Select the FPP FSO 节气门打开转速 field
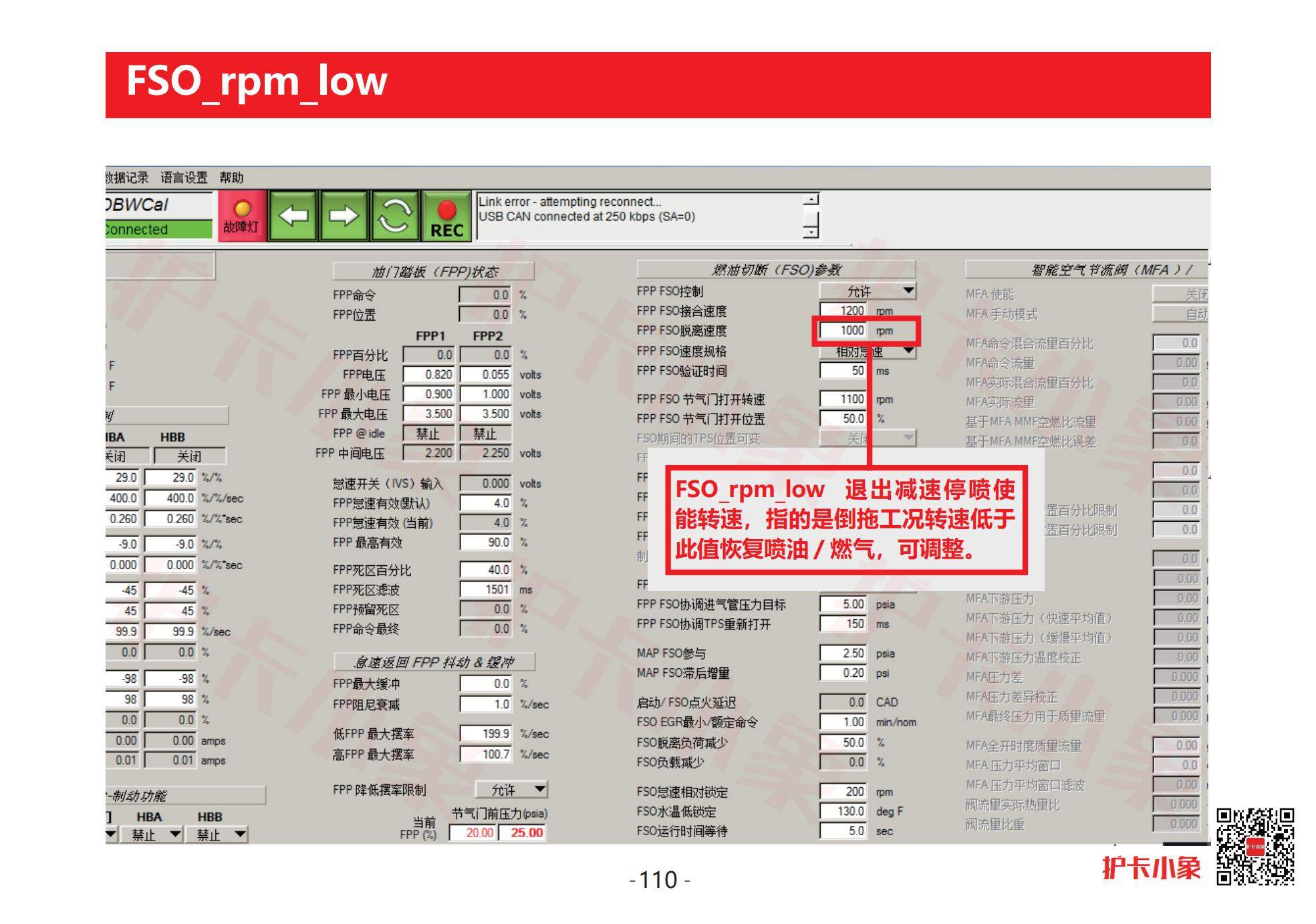Viewport: 1316px width, 924px height. click(x=843, y=399)
